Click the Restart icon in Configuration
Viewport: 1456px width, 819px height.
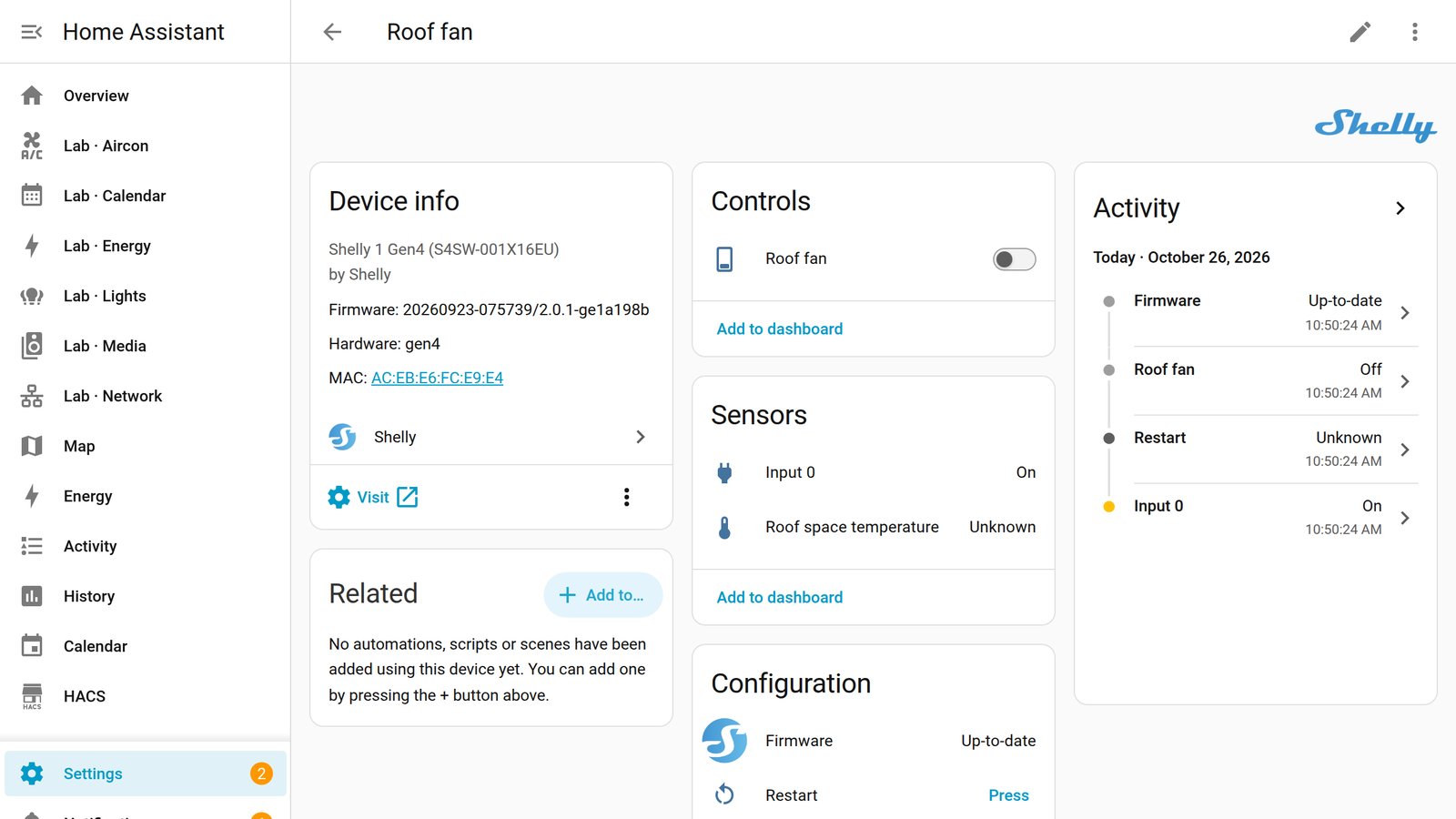click(724, 795)
